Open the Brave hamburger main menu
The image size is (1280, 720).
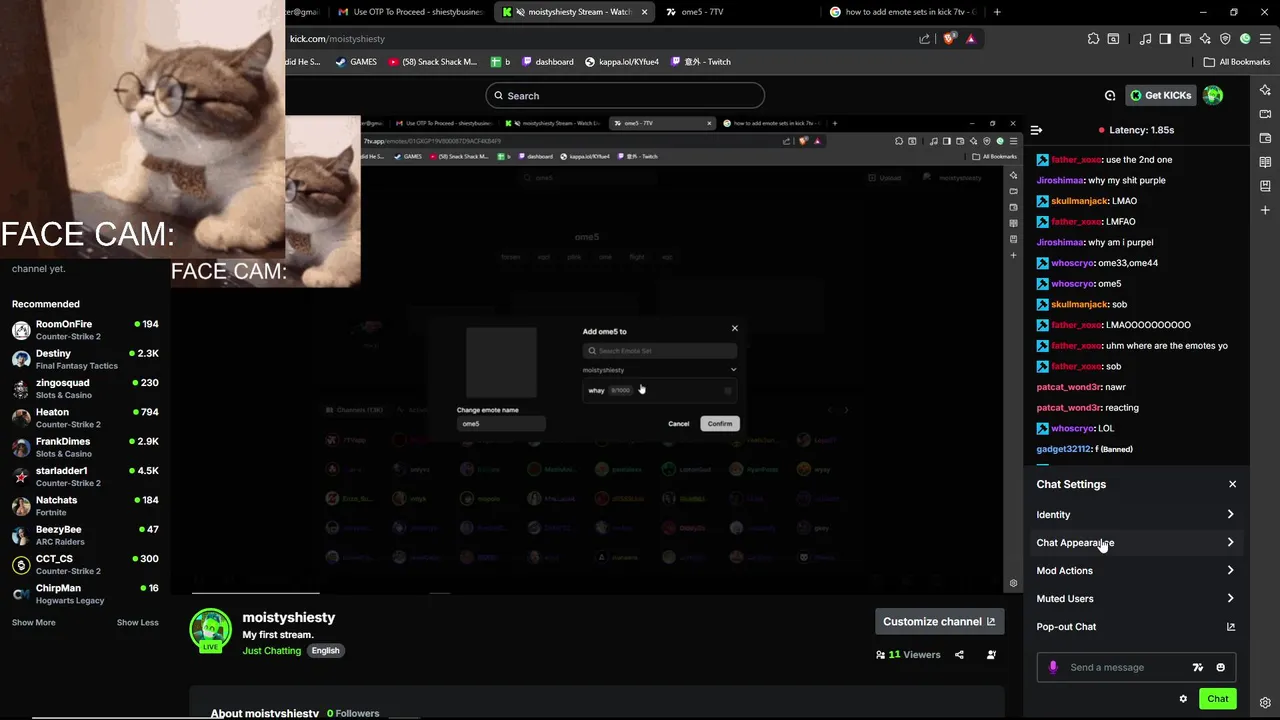pos(1265,39)
